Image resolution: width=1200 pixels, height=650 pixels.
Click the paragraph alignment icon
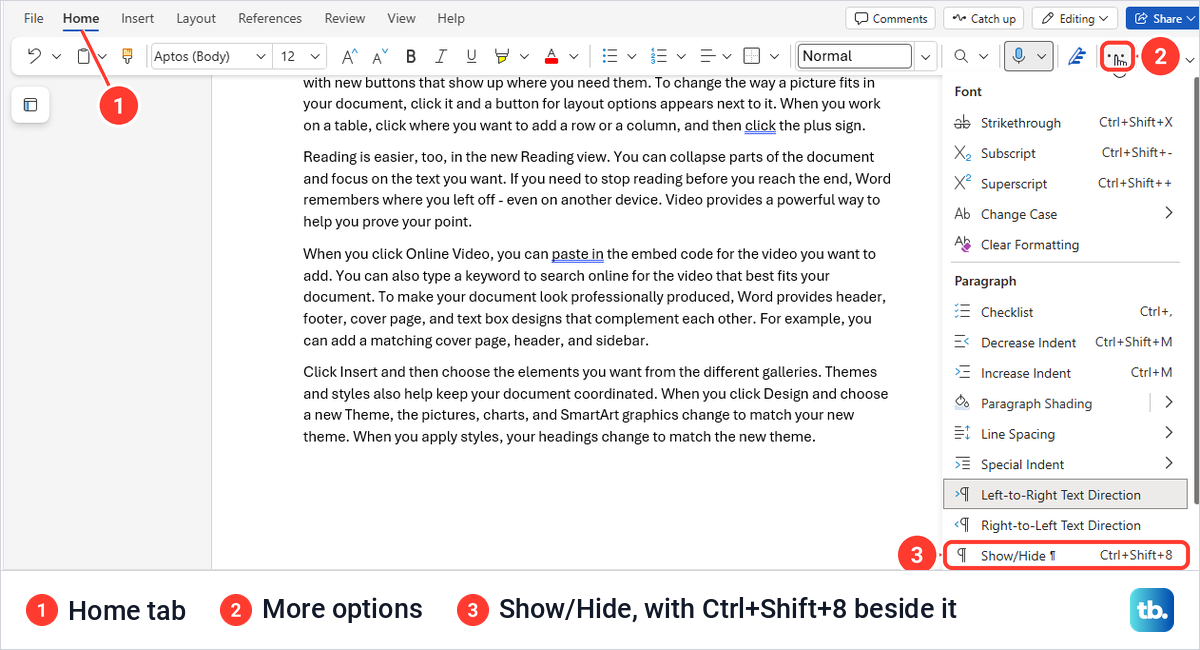tap(707, 56)
